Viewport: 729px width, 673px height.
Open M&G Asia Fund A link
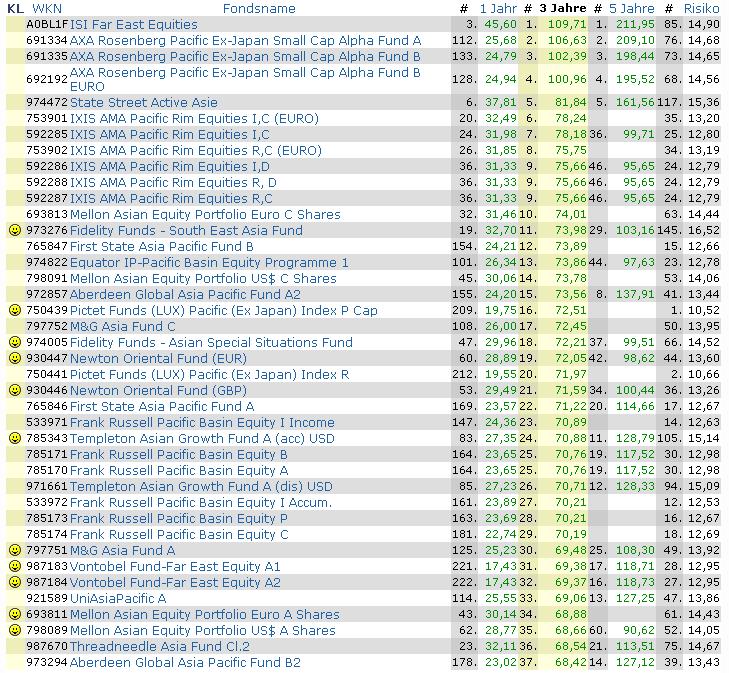click(x=122, y=550)
